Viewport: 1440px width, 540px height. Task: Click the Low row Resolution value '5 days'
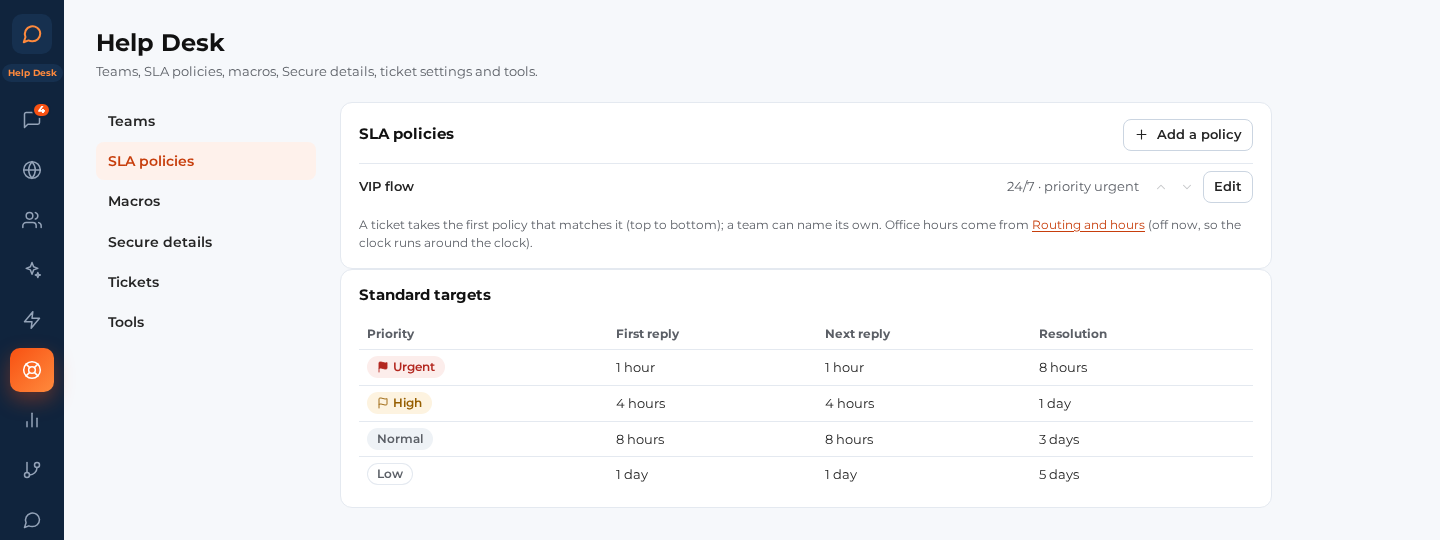point(1059,474)
